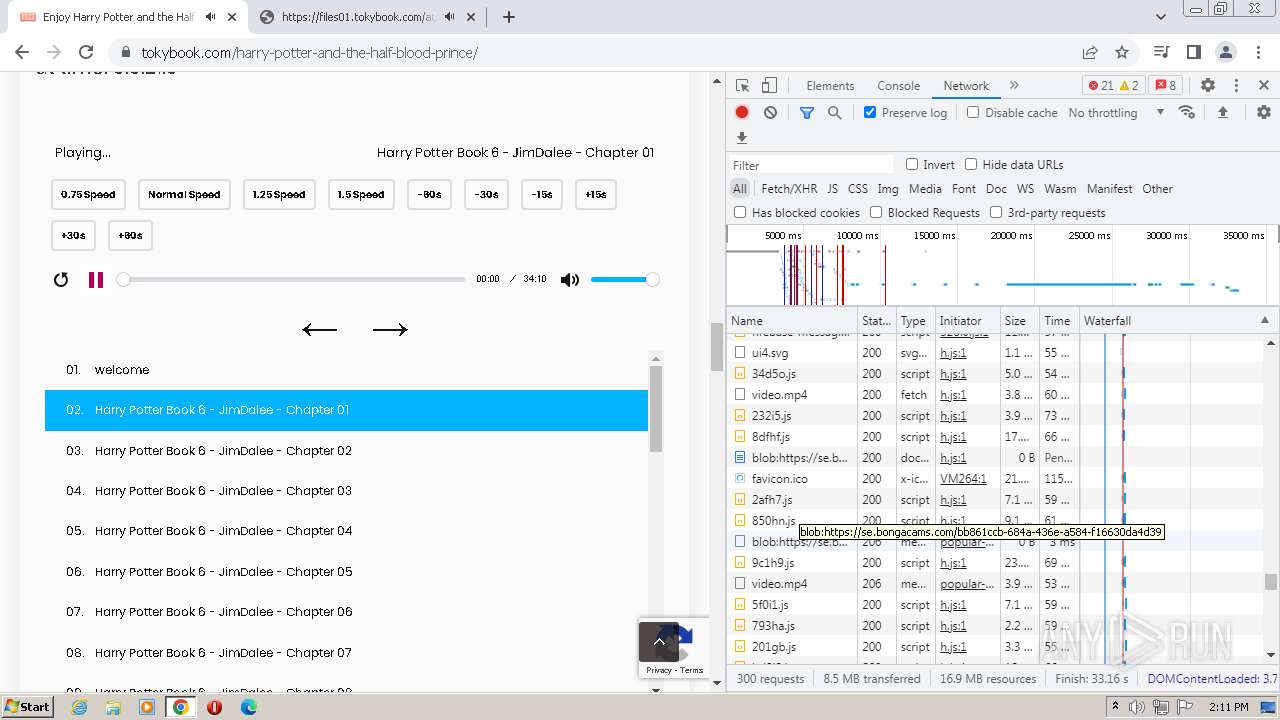Open the media controls icon in Chrome toolbar
The image size is (1280, 720).
1161,52
